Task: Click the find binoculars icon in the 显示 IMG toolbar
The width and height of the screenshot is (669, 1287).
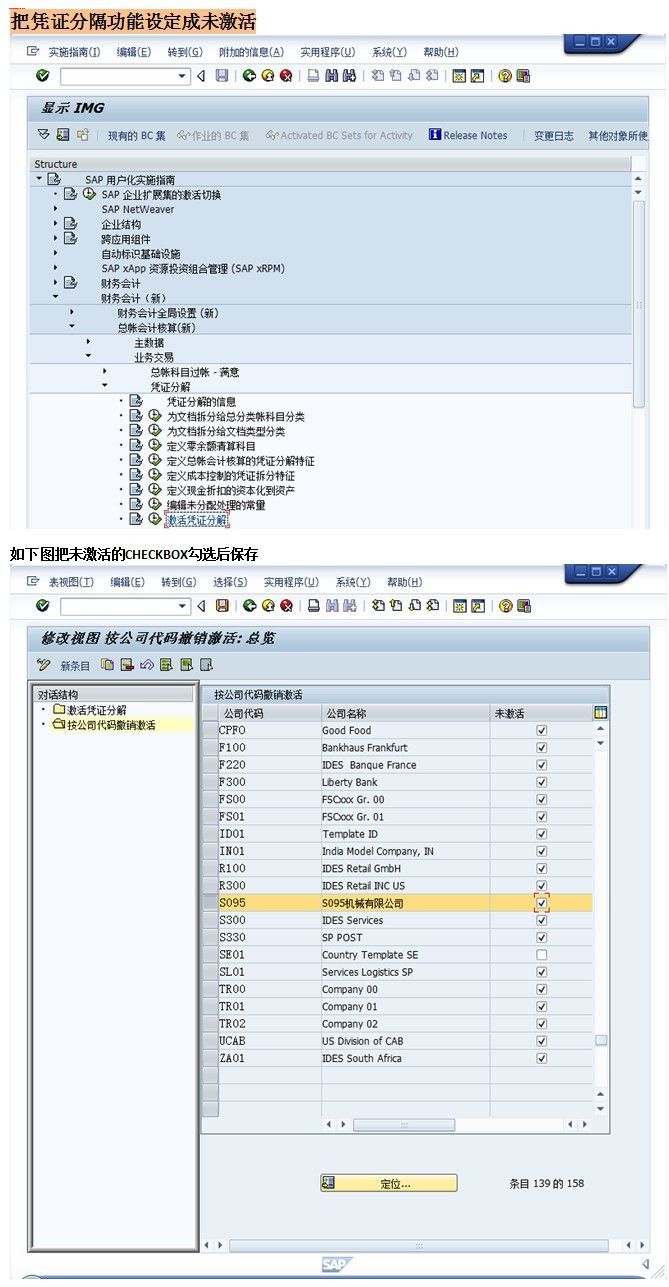Action: pyautogui.click(x=331, y=76)
